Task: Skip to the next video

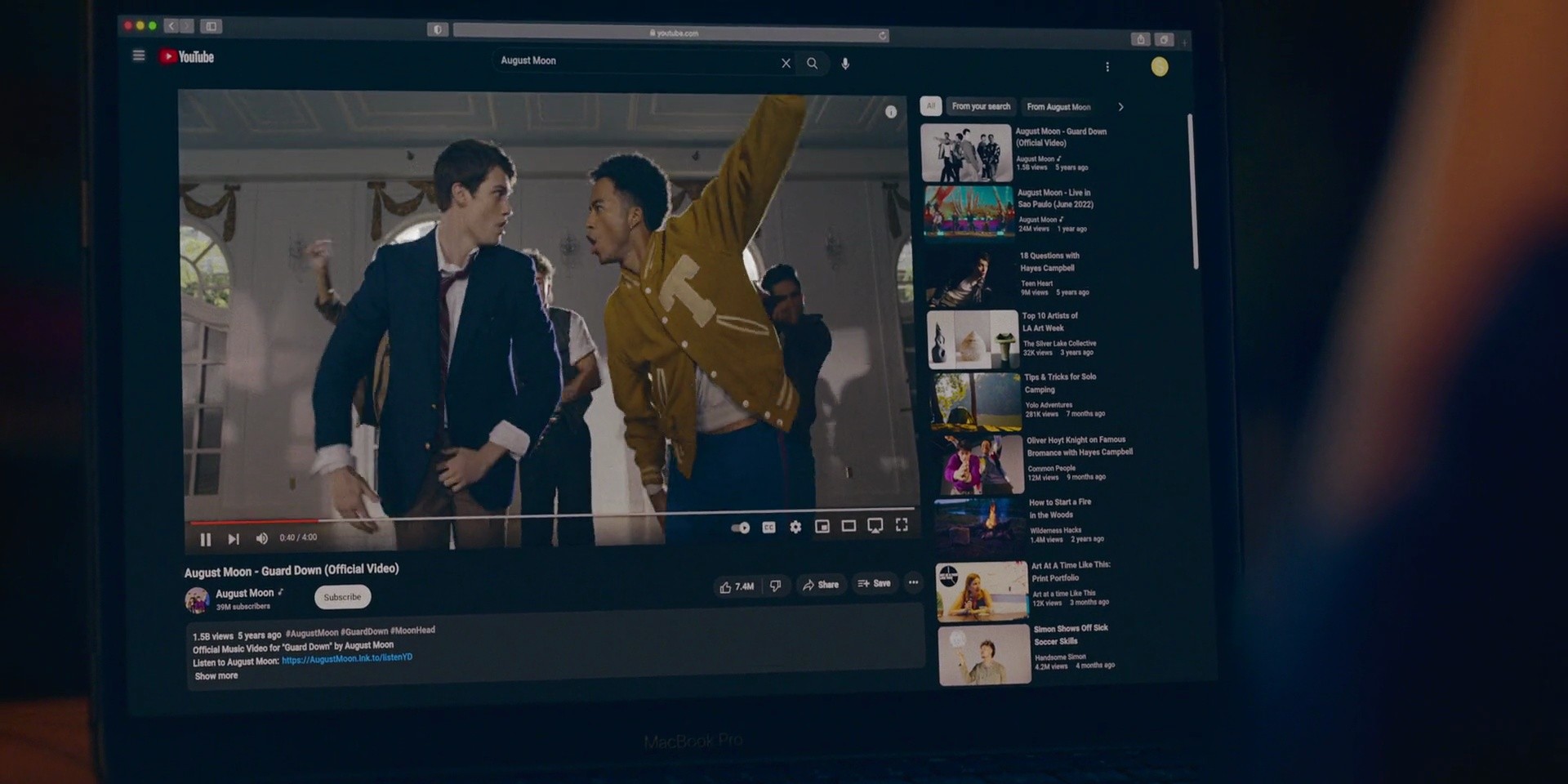Action: [x=234, y=539]
